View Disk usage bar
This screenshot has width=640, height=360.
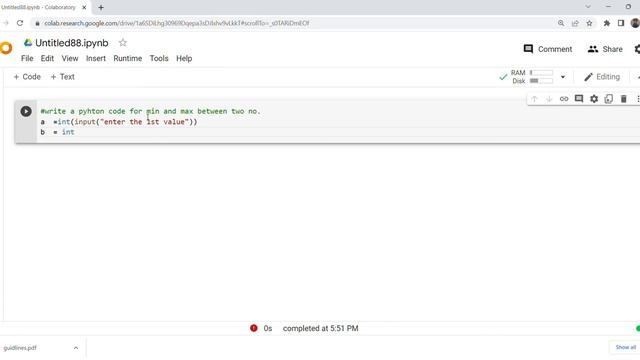(x=541, y=81)
